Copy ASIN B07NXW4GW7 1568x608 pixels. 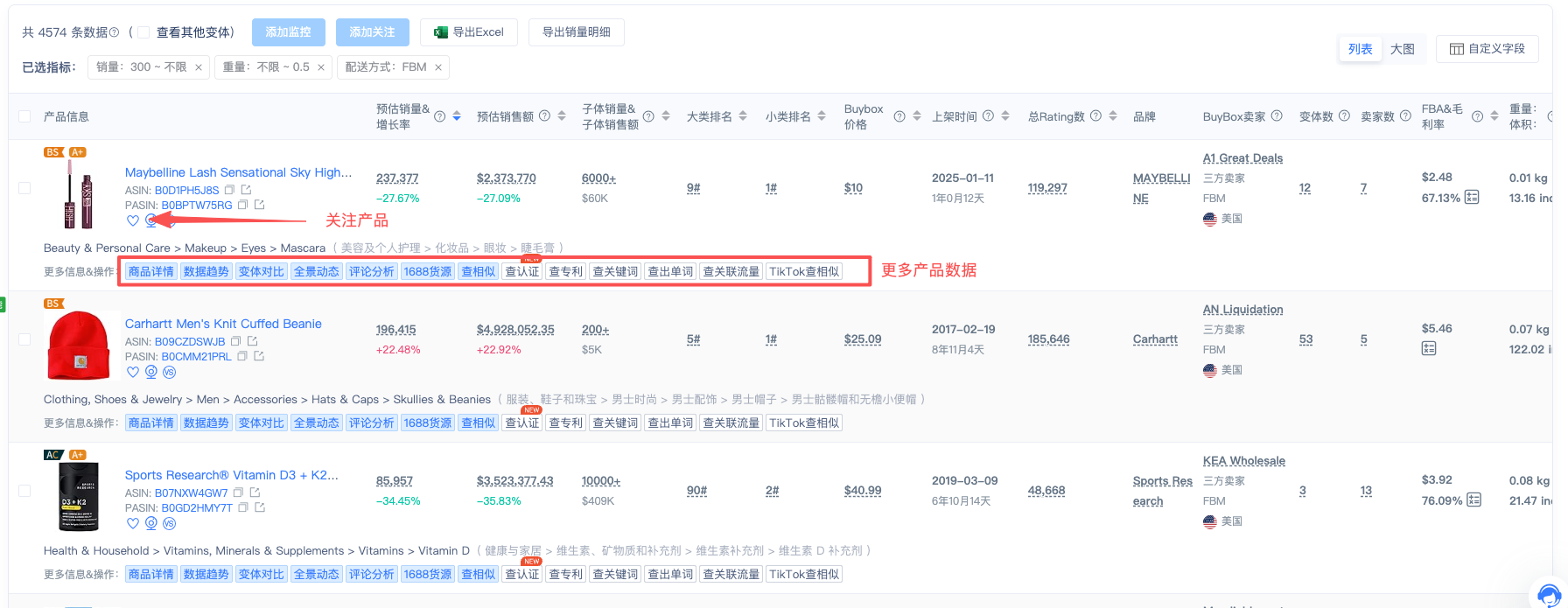[x=238, y=493]
